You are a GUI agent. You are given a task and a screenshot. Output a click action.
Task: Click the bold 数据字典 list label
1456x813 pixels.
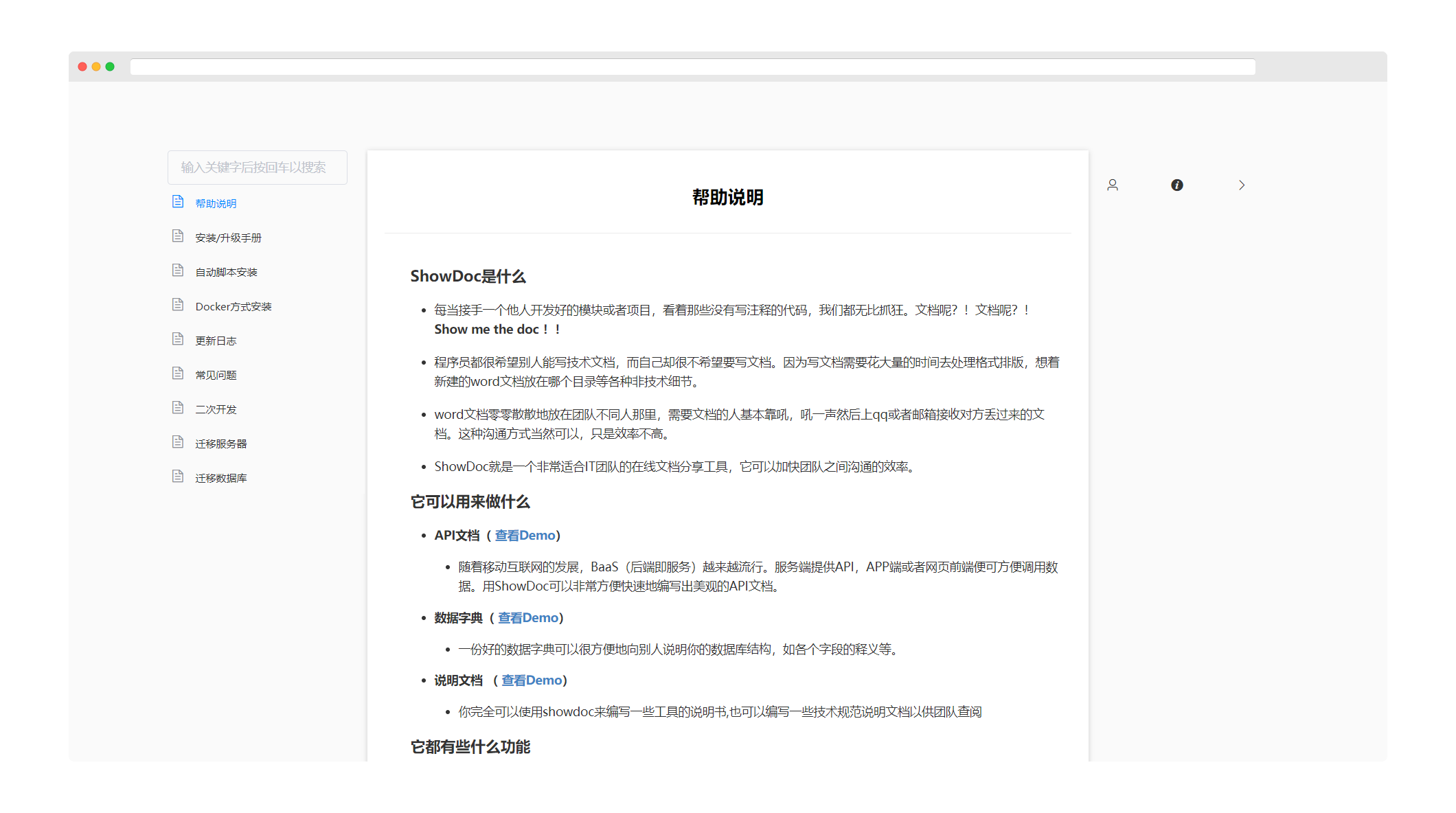tap(458, 618)
